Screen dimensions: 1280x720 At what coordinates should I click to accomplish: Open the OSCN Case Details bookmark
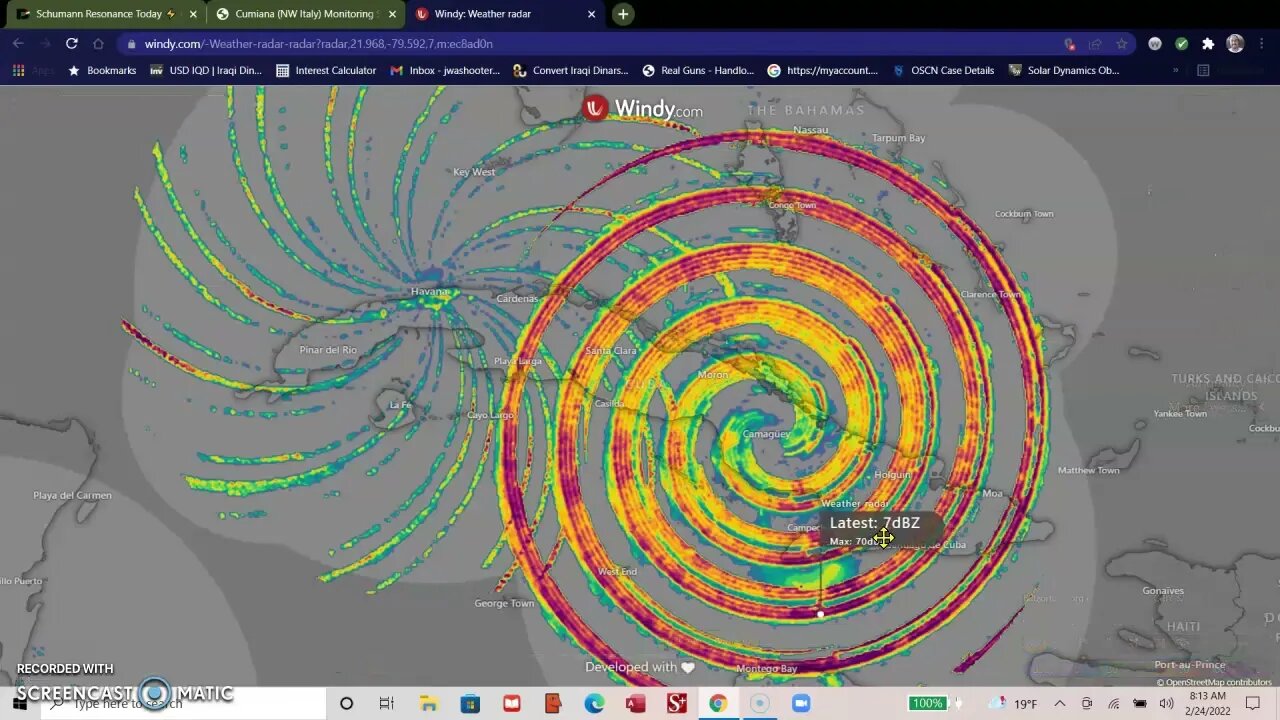coord(944,71)
